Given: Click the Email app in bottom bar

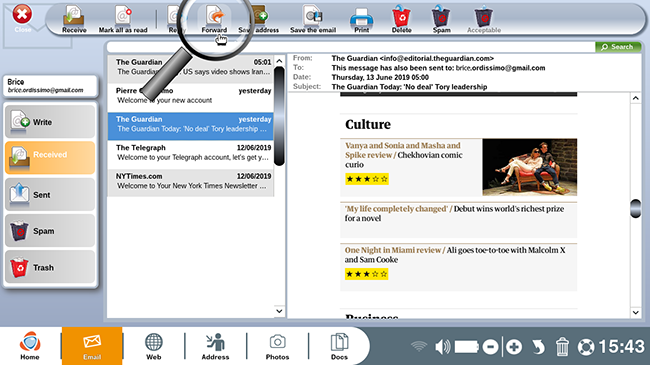Looking at the screenshot, I should tap(92, 346).
